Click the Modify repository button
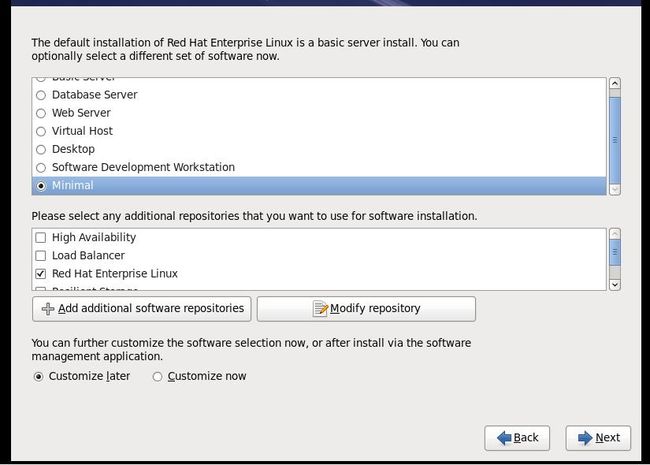 (366, 309)
